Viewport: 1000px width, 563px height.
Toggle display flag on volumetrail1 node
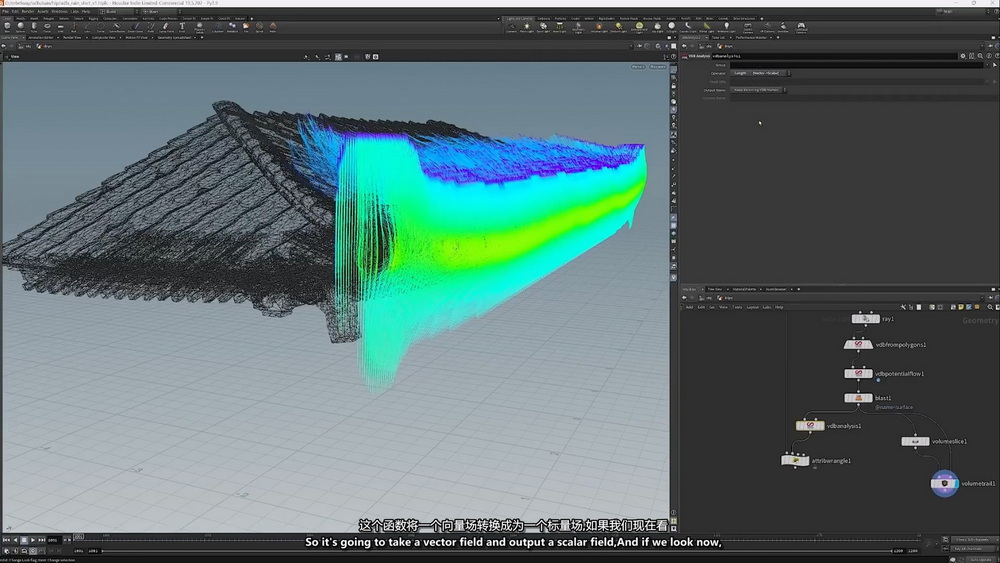(x=955, y=483)
